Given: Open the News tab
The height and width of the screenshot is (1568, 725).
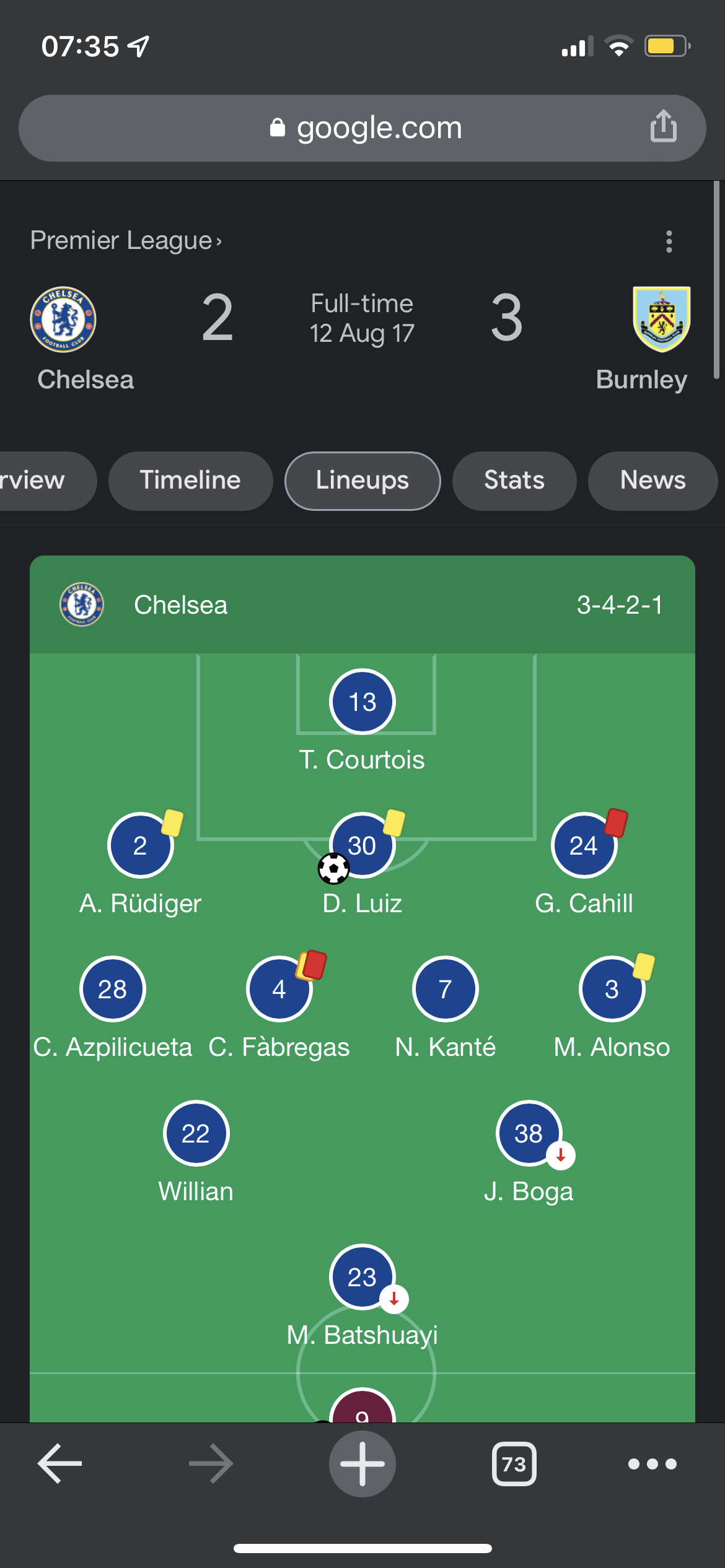Looking at the screenshot, I should pyautogui.click(x=652, y=481).
